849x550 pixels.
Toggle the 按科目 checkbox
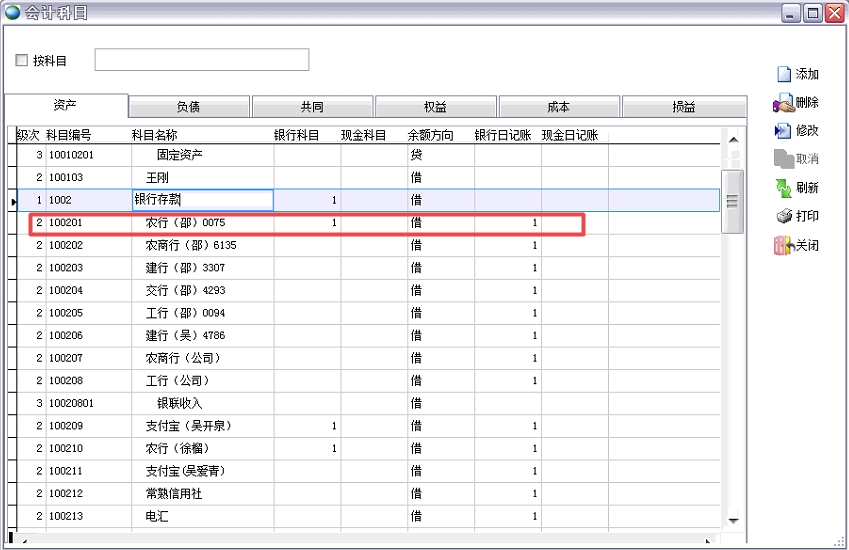22,61
